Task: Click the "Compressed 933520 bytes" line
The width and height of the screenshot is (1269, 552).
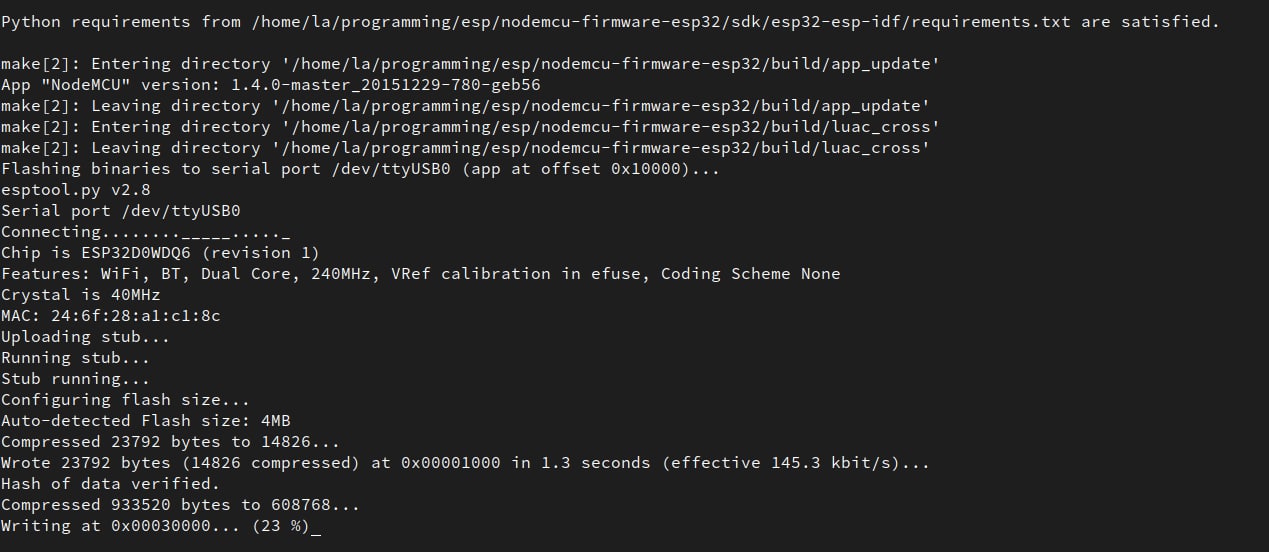Action: 180,505
